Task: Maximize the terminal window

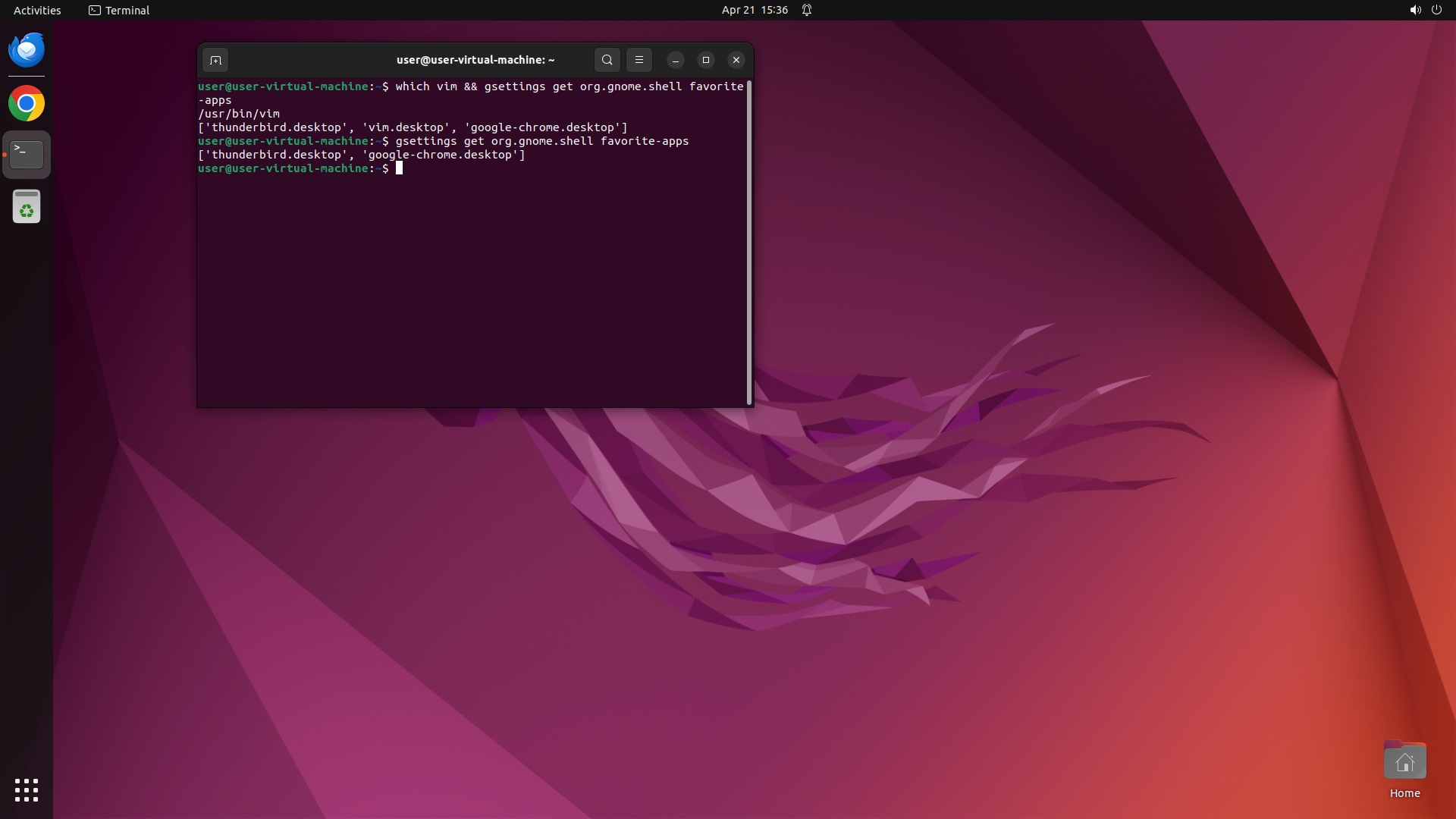Action: [705, 60]
